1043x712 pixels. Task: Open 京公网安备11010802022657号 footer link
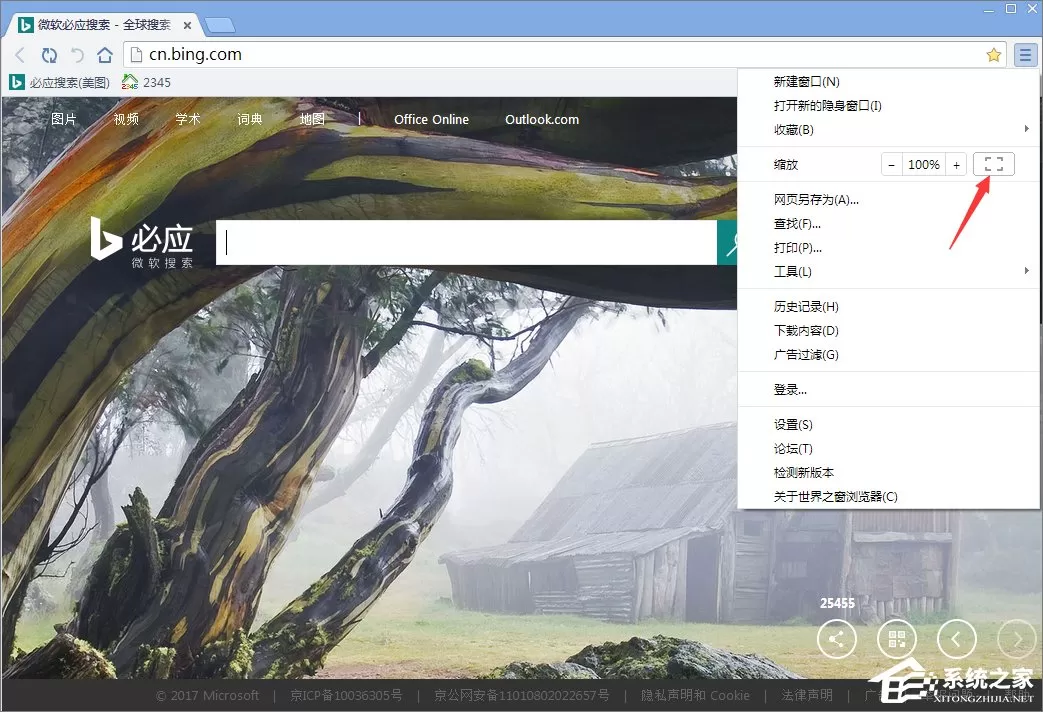click(x=522, y=695)
